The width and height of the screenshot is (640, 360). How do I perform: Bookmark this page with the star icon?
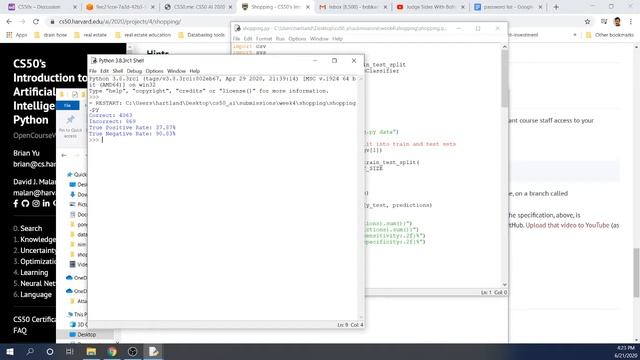click(x=587, y=21)
